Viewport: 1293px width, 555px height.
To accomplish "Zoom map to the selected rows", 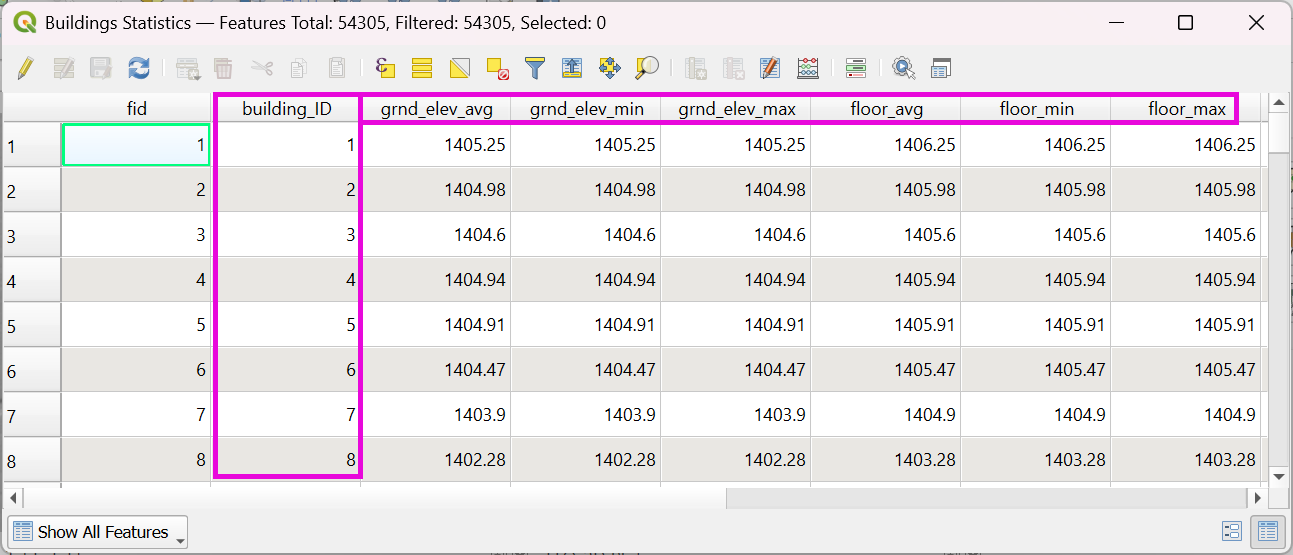I will [x=647, y=68].
